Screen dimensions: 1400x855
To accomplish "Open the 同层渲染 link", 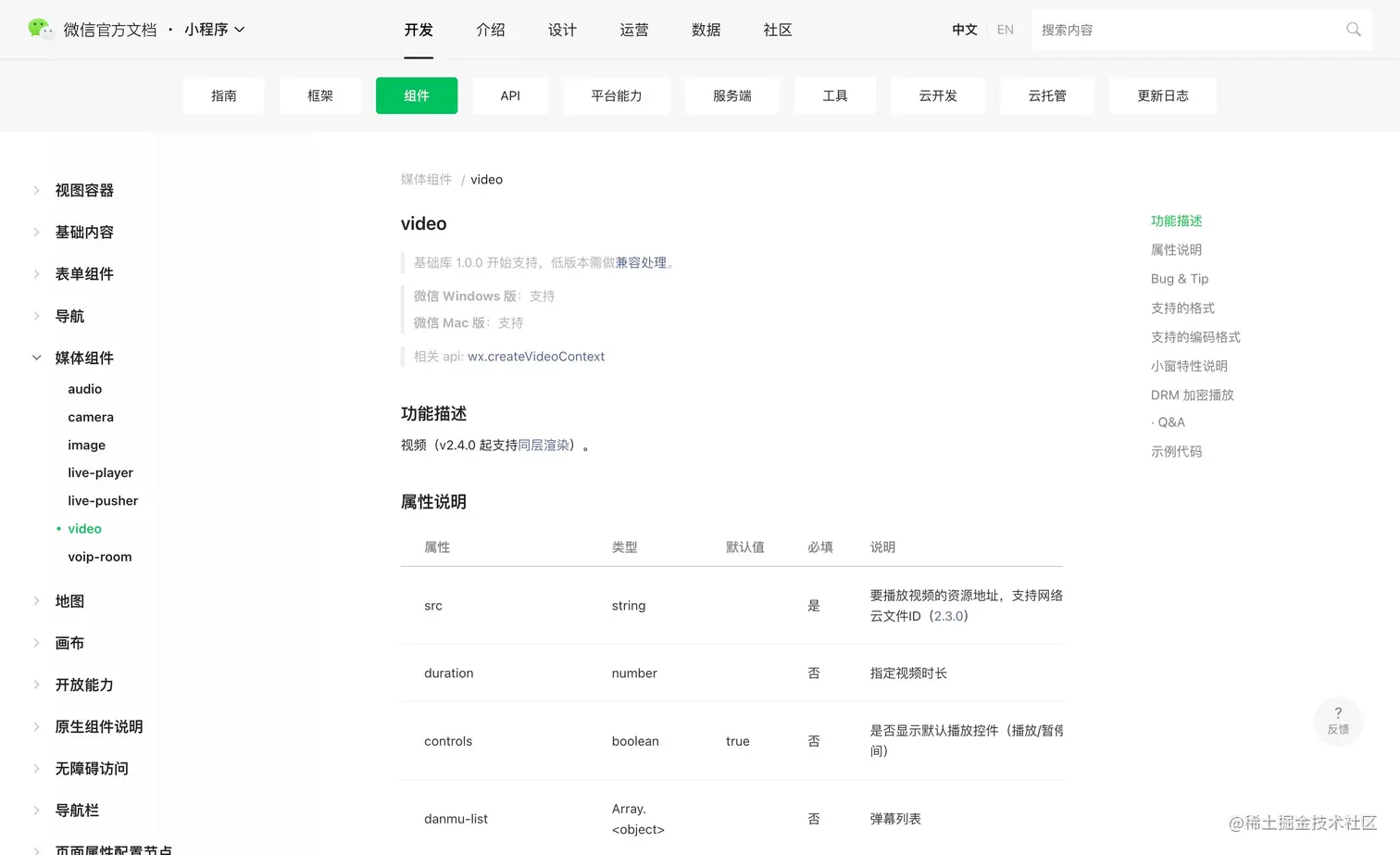I will coord(544,446).
